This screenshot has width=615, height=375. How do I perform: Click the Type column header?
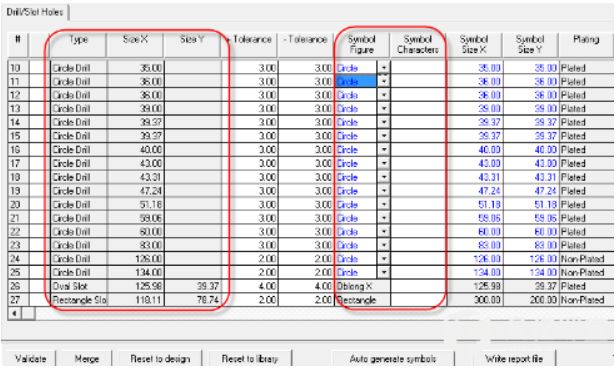tap(78, 44)
